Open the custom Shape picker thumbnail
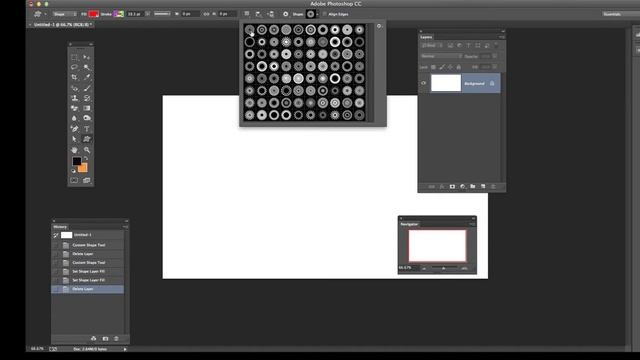The width and height of the screenshot is (640, 360). coord(311,14)
